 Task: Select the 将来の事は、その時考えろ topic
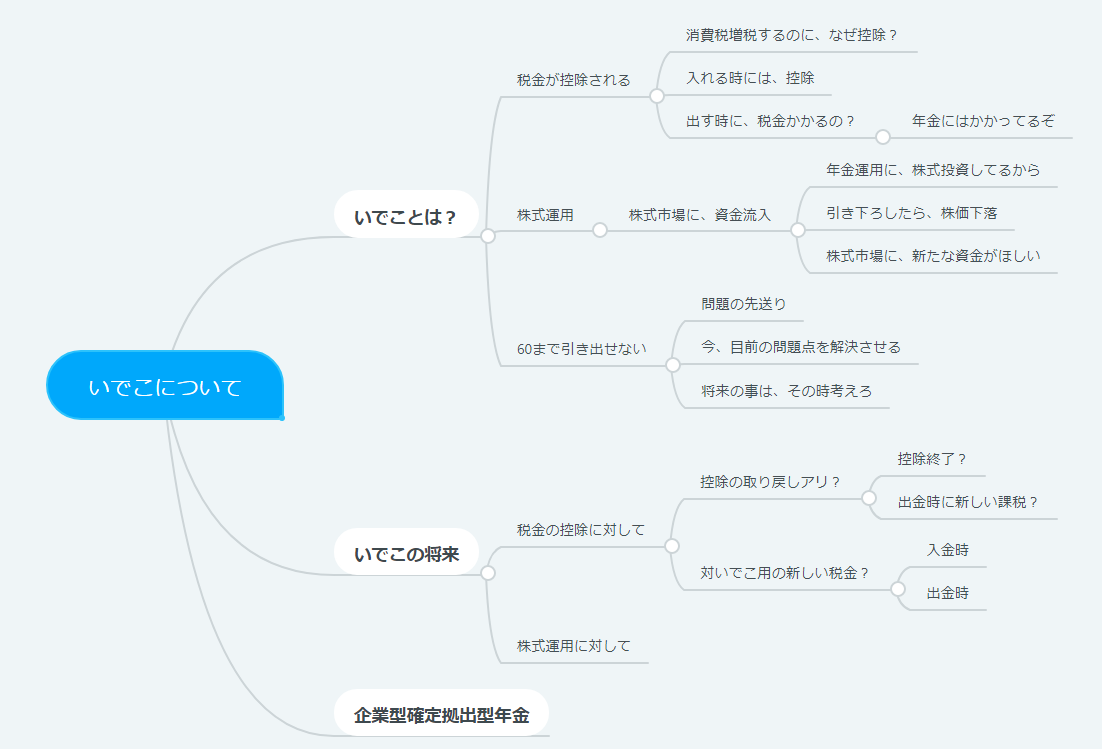point(786,391)
